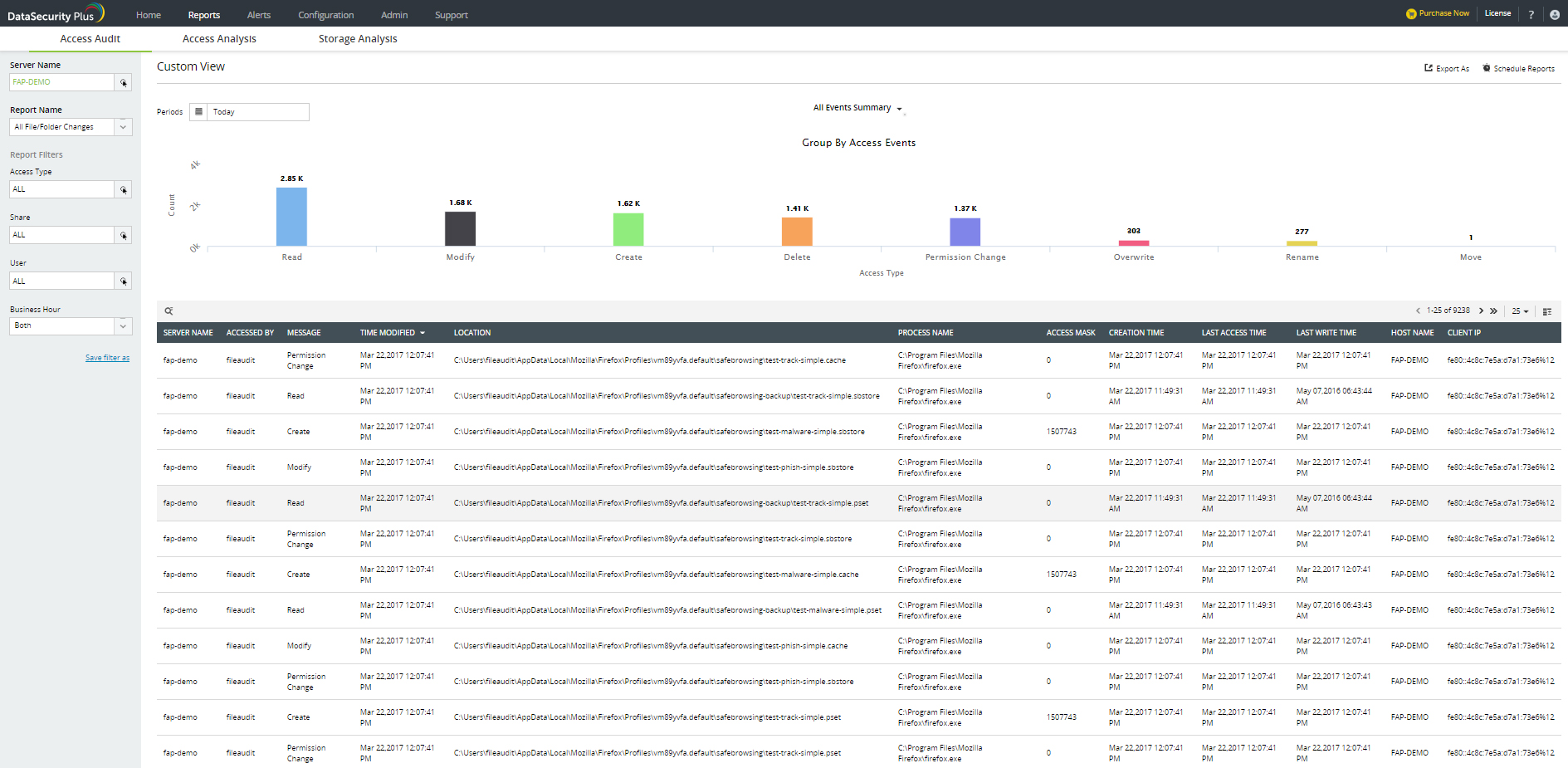
Task: Open the All Events Summary dropdown
Action: (x=857, y=108)
